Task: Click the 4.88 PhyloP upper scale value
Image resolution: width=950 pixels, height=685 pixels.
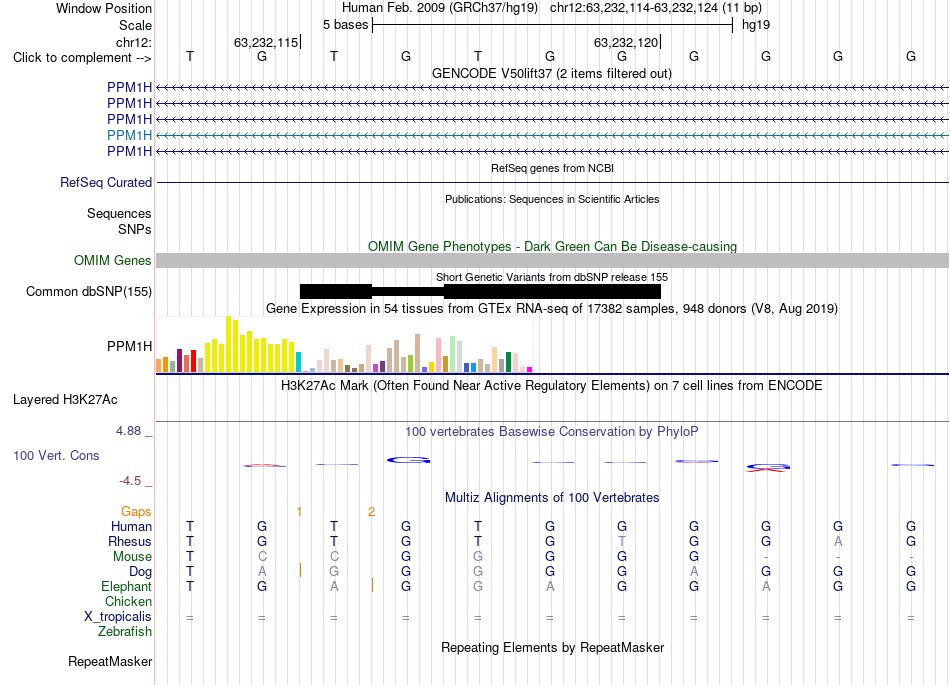Action: (128, 431)
